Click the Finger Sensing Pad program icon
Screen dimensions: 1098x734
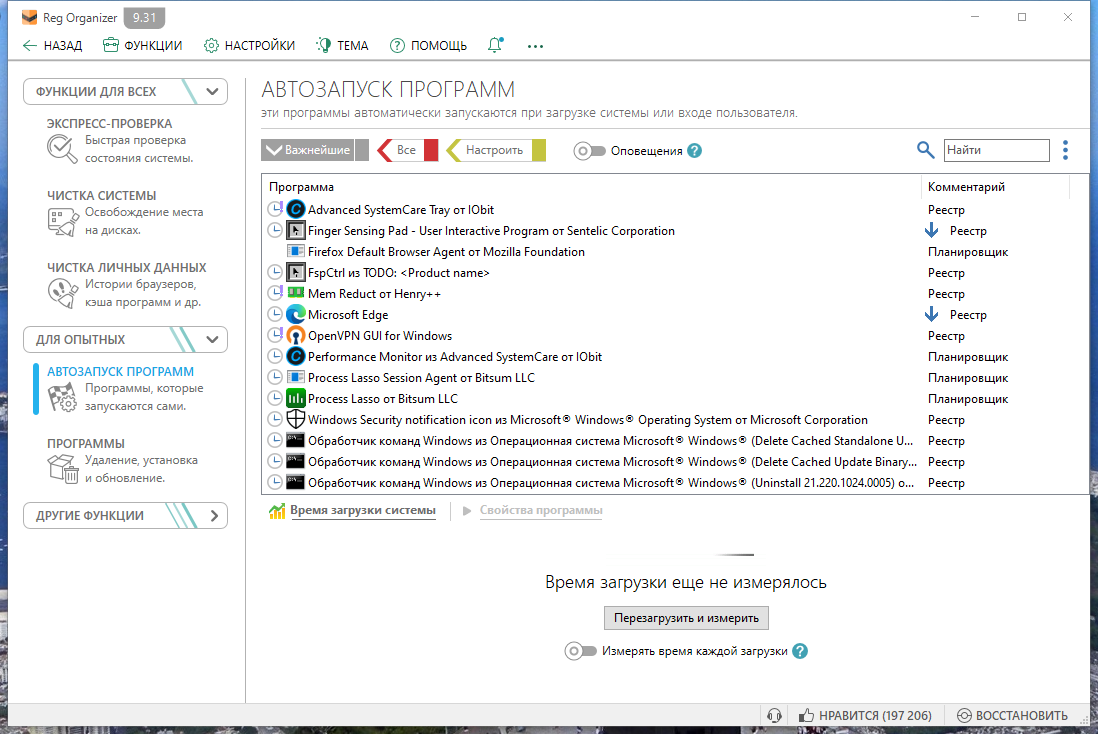coord(296,230)
